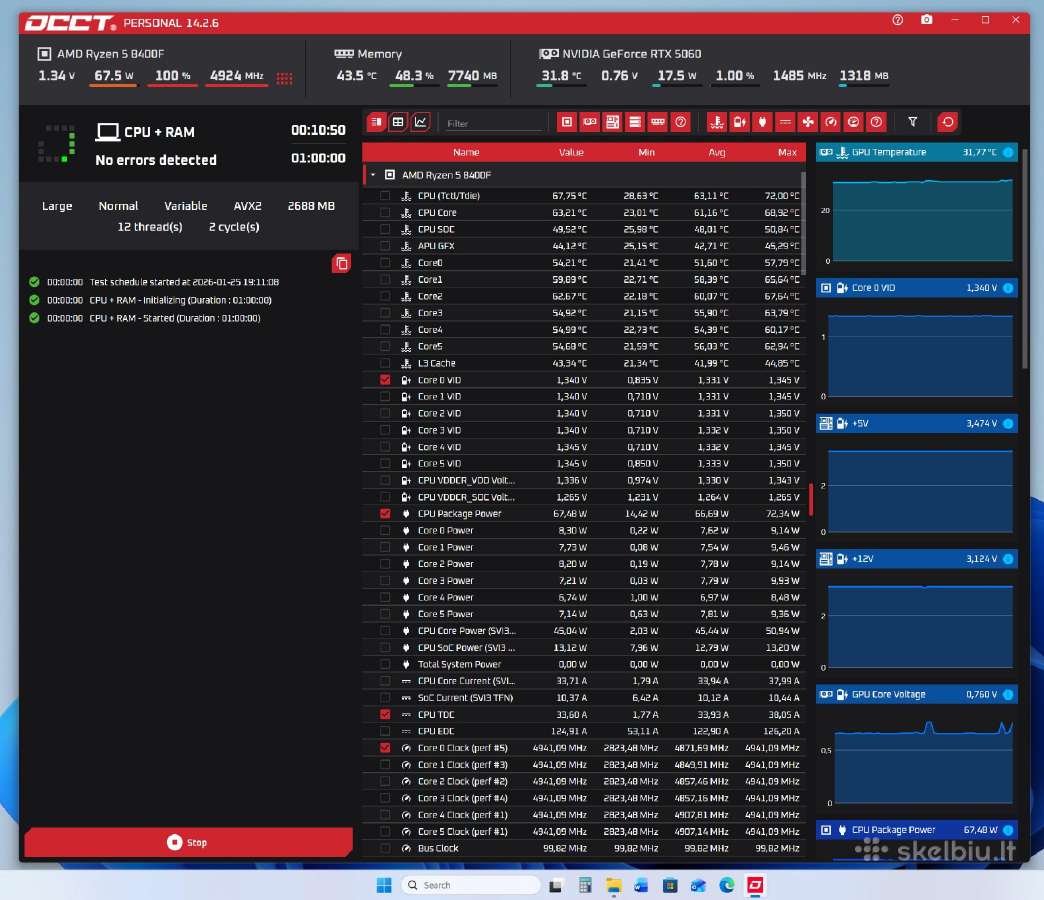Image resolution: width=1044 pixels, height=900 pixels.
Task: Sort sensors by the Max column header
Action: coord(787,152)
